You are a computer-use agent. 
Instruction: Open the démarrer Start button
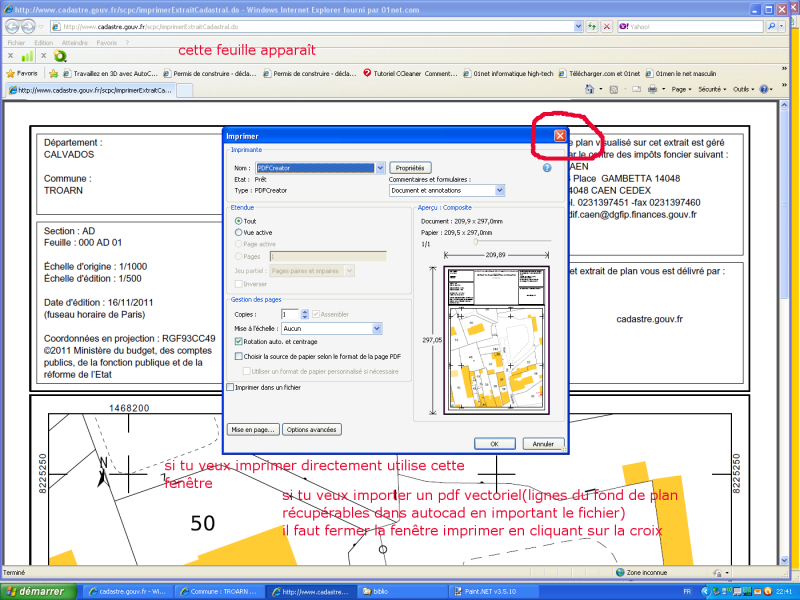pos(38,592)
